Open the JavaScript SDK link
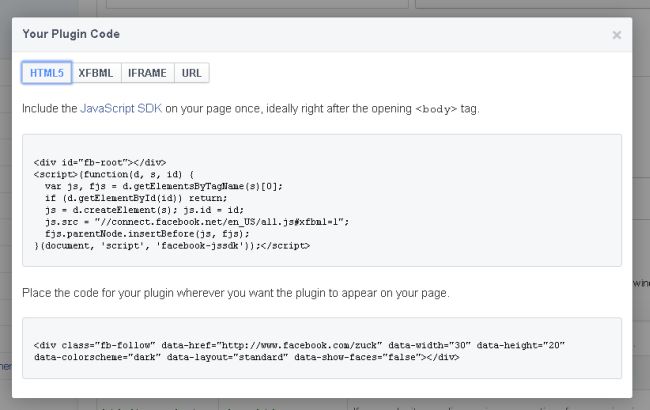650x410 pixels. [121, 108]
